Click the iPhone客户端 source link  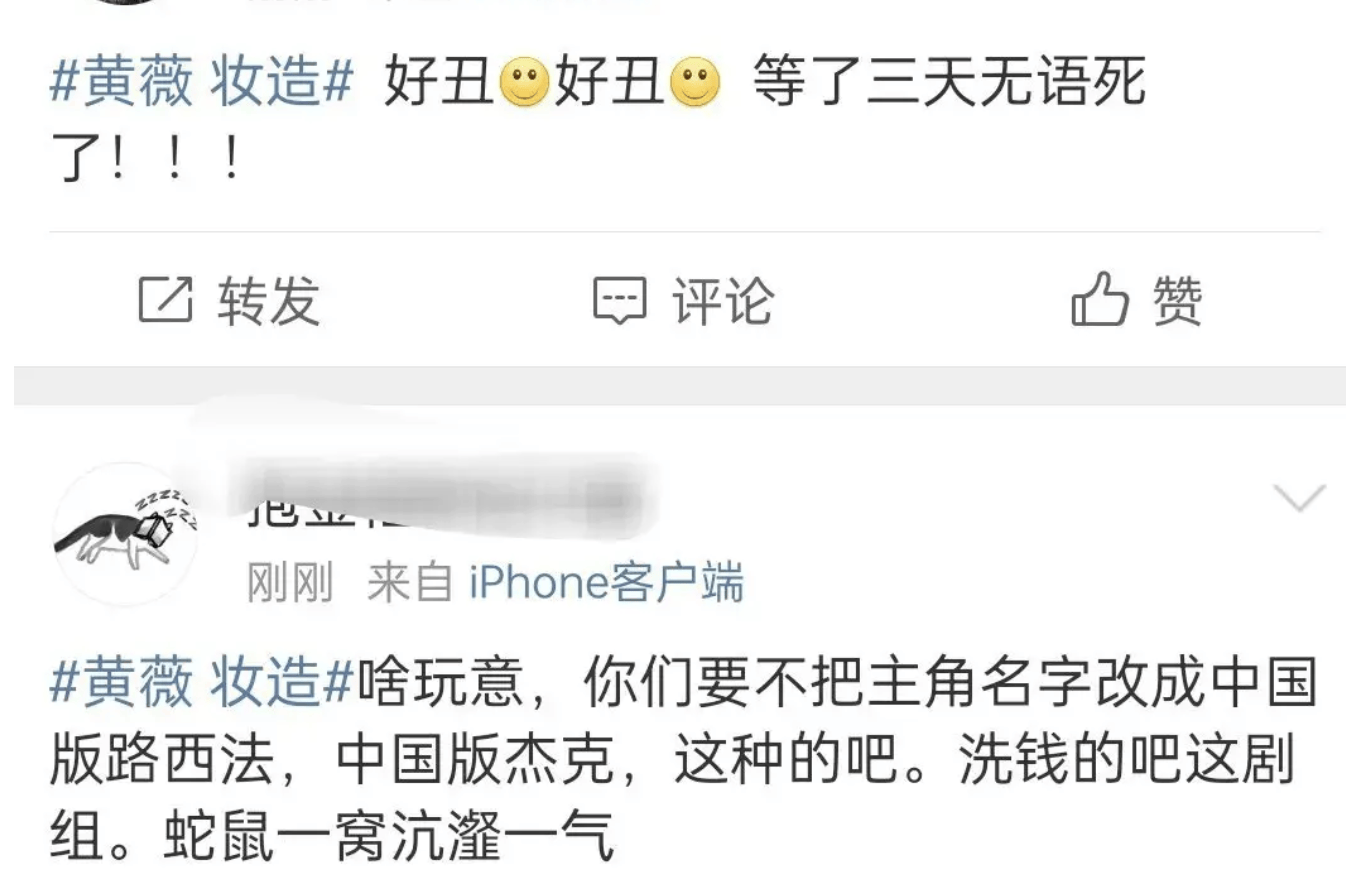click(x=607, y=582)
